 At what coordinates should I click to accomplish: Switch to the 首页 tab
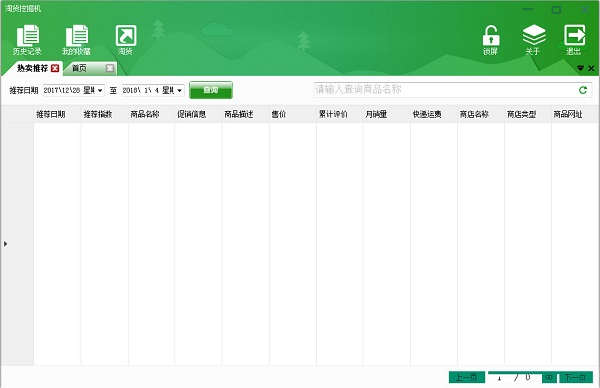coord(79,68)
